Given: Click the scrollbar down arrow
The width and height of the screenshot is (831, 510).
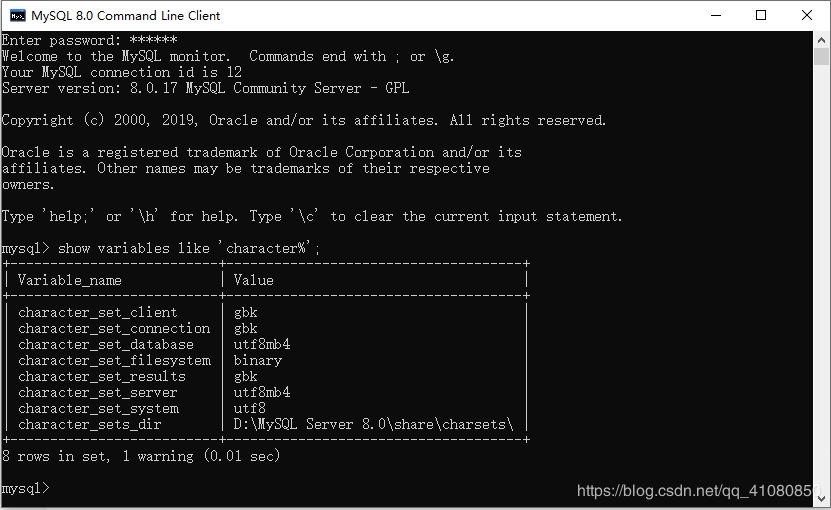Looking at the screenshot, I should (x=822, y=501).
